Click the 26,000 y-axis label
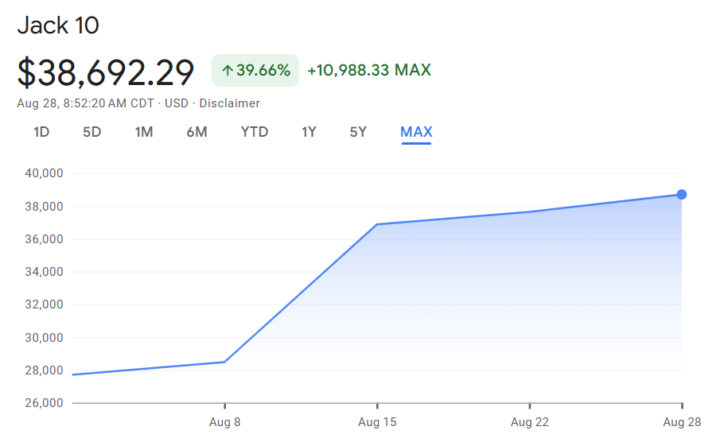This screenshot has width=720, height=442. (x=44, y=403)
